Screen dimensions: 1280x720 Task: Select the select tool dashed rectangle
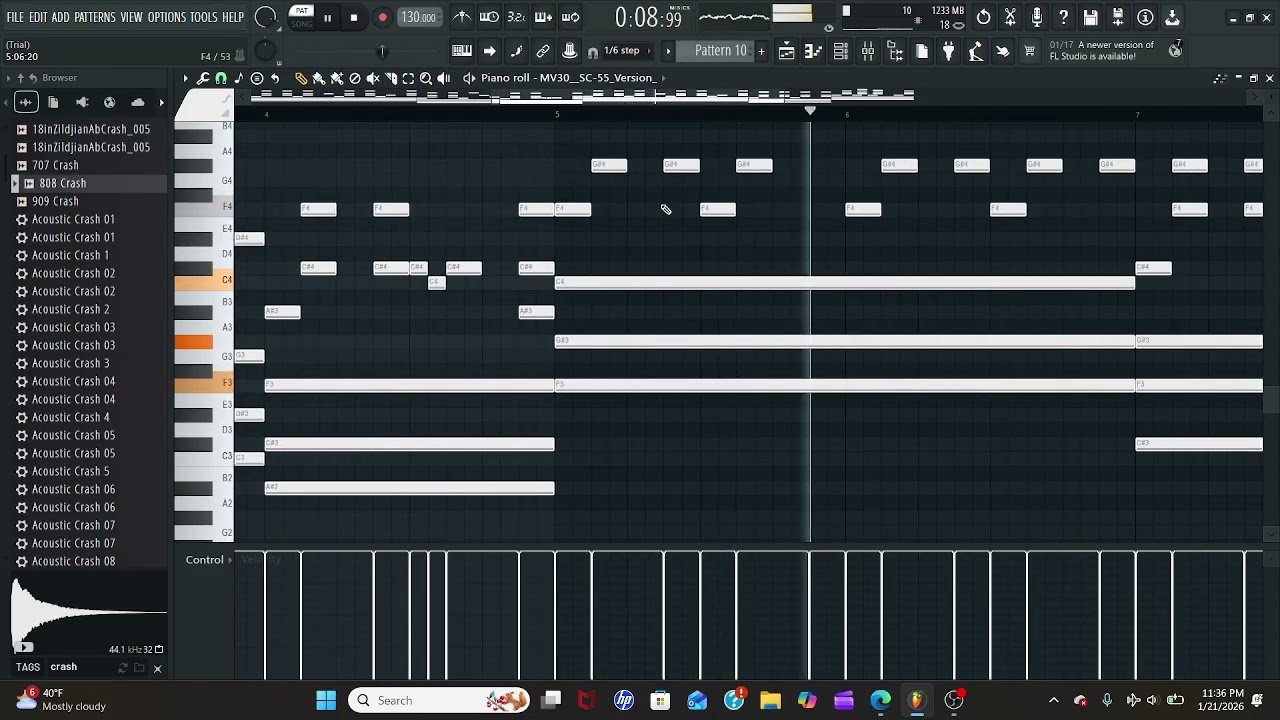click(408, 78)
